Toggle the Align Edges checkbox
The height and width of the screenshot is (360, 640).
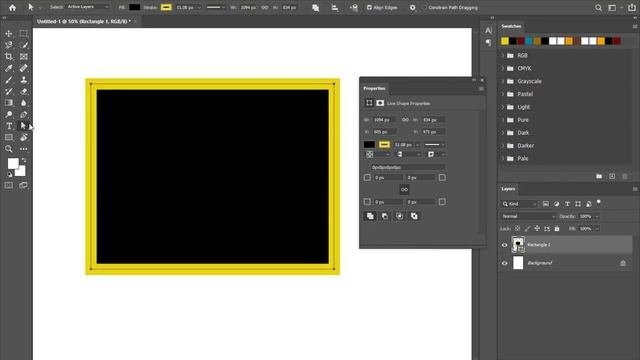(x=369, y=7)
